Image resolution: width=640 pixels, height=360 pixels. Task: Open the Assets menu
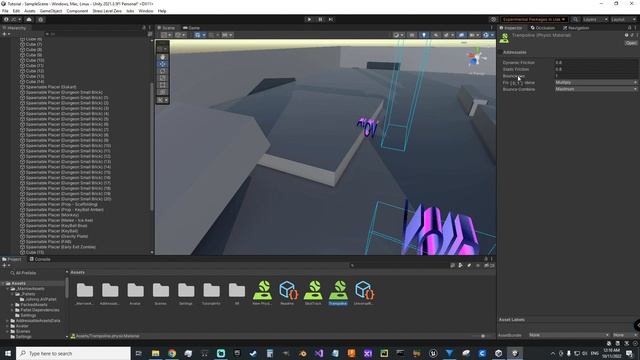(29, 11)
